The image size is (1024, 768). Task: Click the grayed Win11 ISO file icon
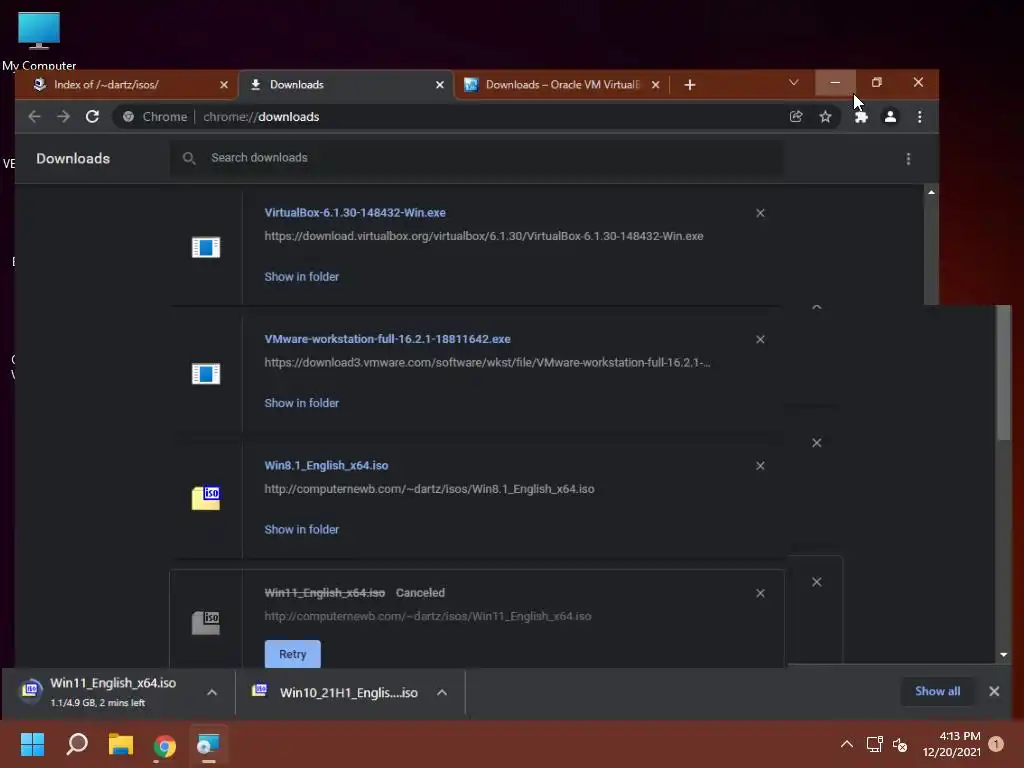(206, 622)
